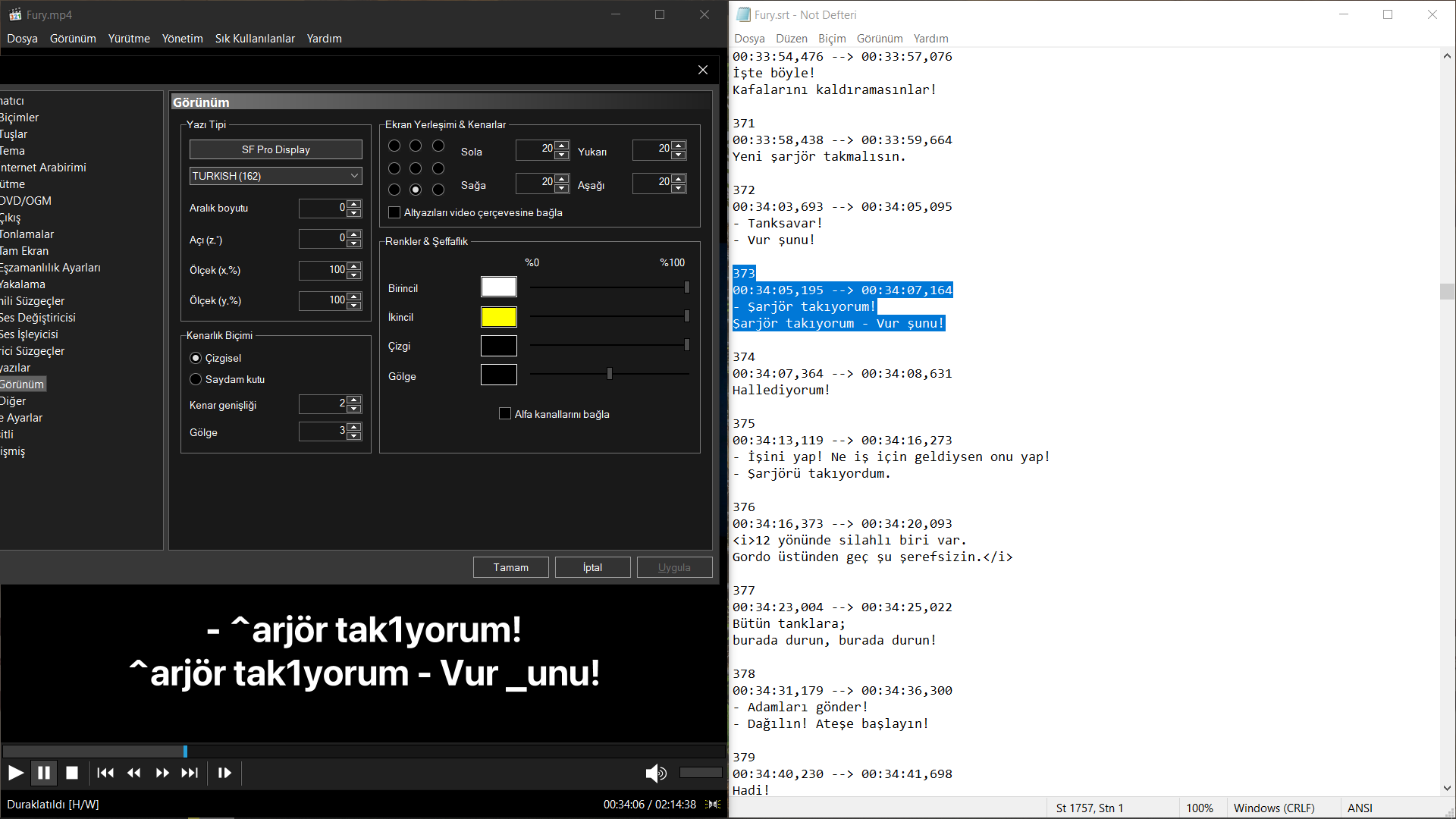This screenshot has width=1456, height=819.
Task: Confirm settings with the Tamam button
Action: click(x=510, y=566)
